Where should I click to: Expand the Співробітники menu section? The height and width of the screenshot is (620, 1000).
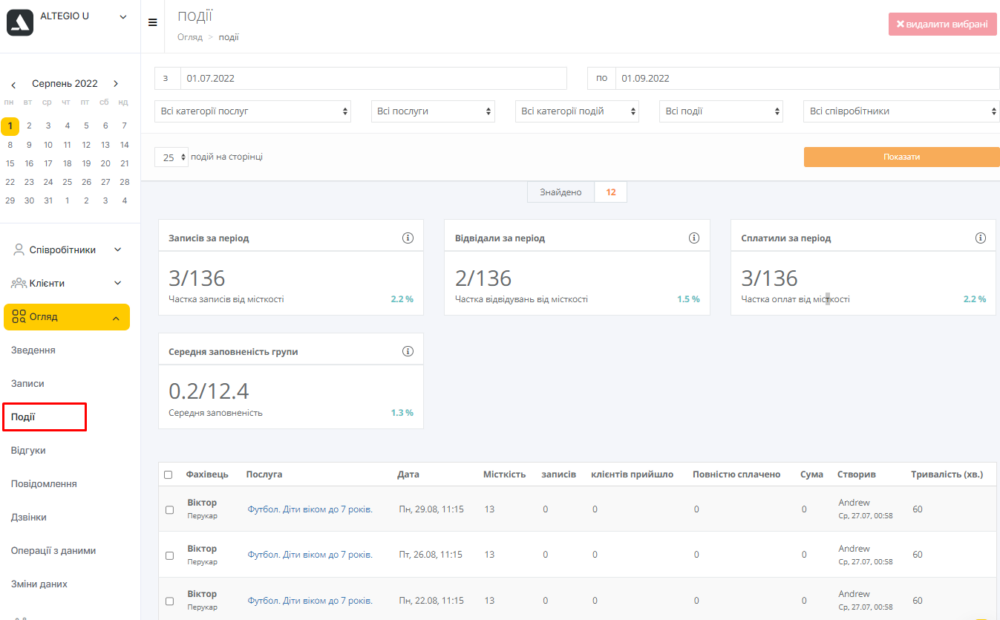pos(117,249)
